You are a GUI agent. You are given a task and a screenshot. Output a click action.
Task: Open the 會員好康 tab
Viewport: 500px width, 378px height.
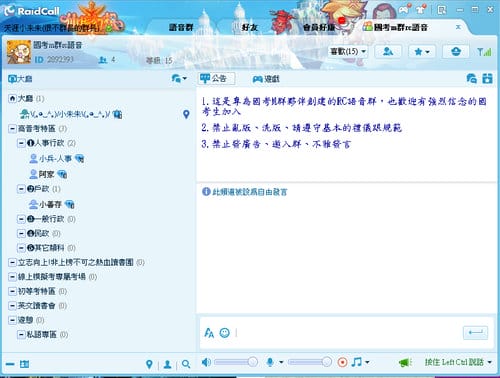pyautogui.click(x=319, y=27)
